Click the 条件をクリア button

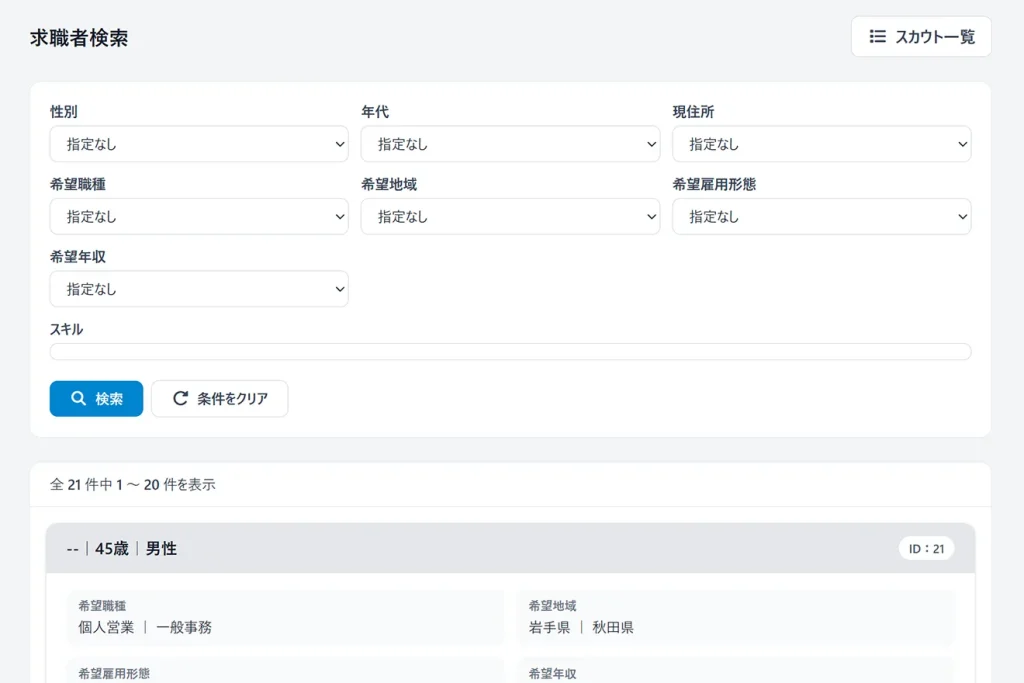pos(219,398)
